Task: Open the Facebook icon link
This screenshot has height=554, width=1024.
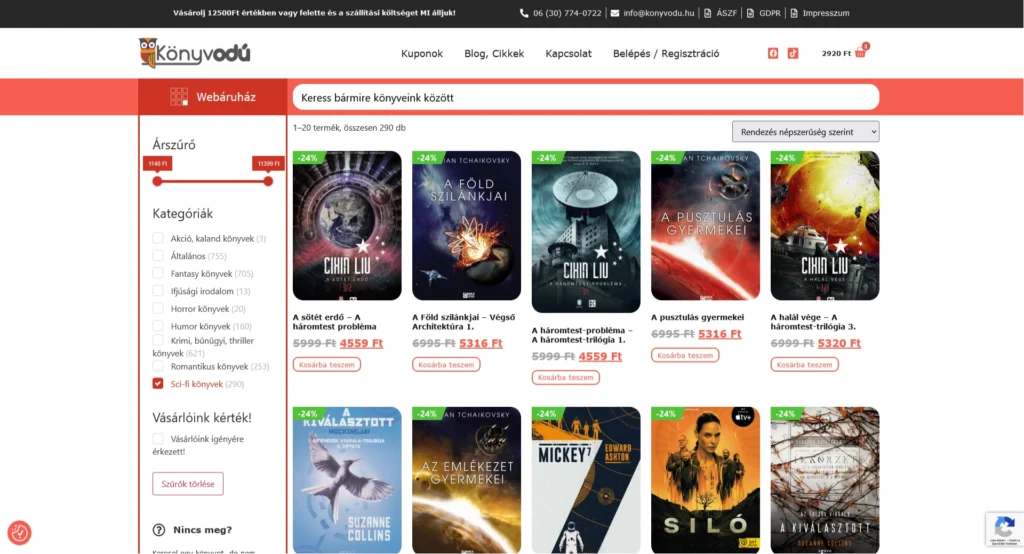Action: pyautogui.click(x=773, y=54)
